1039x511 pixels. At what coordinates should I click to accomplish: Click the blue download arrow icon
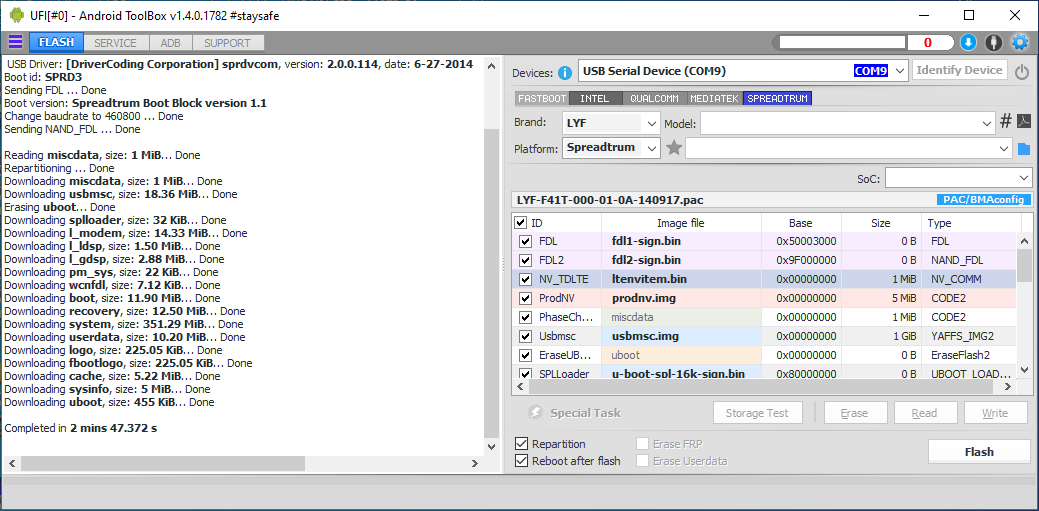click(x=968, y=42)
